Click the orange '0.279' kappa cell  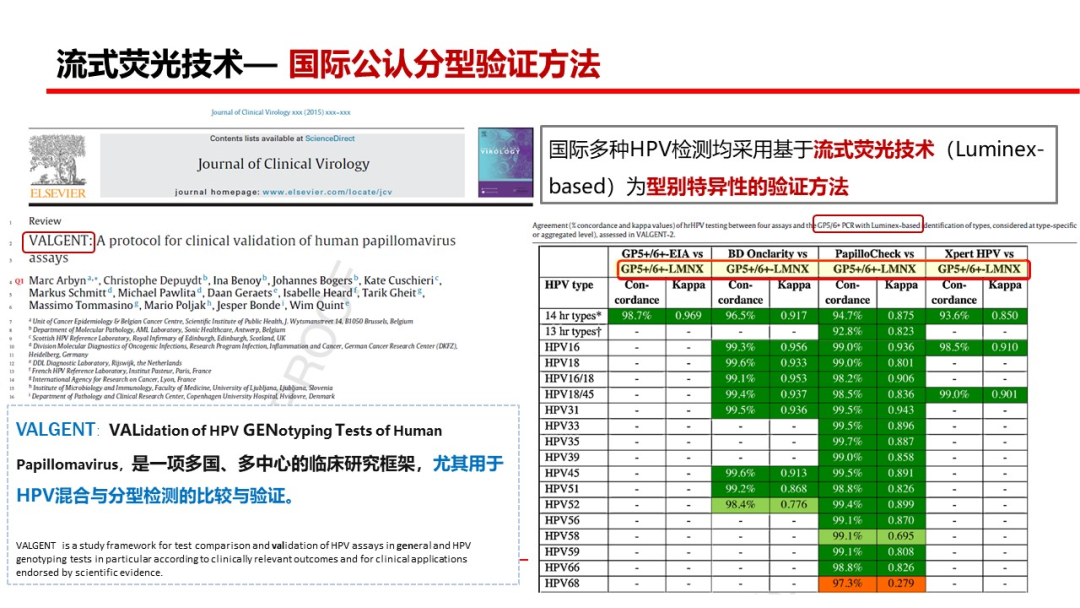tap(900, 583)
